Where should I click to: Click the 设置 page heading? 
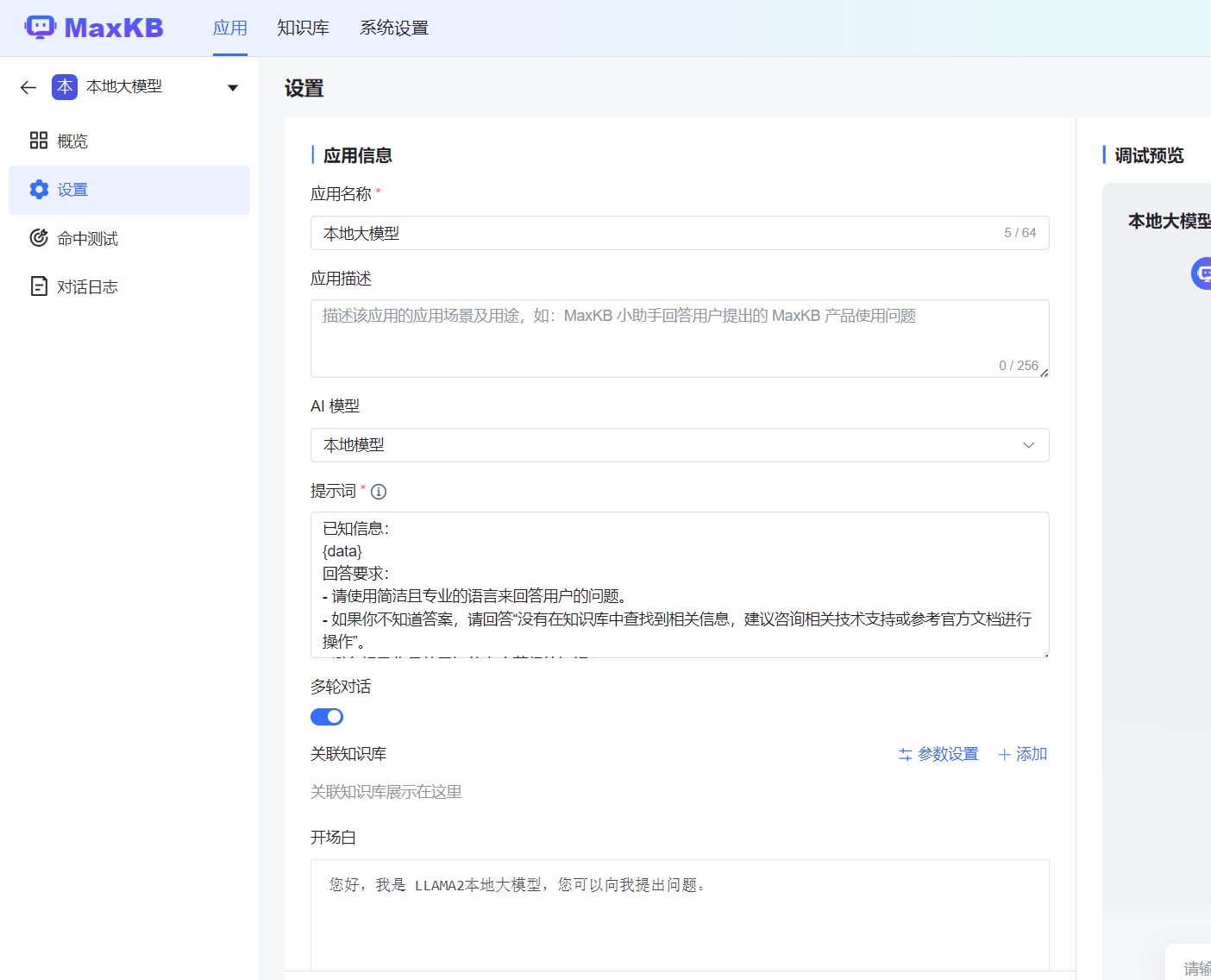tap(304, 88)
